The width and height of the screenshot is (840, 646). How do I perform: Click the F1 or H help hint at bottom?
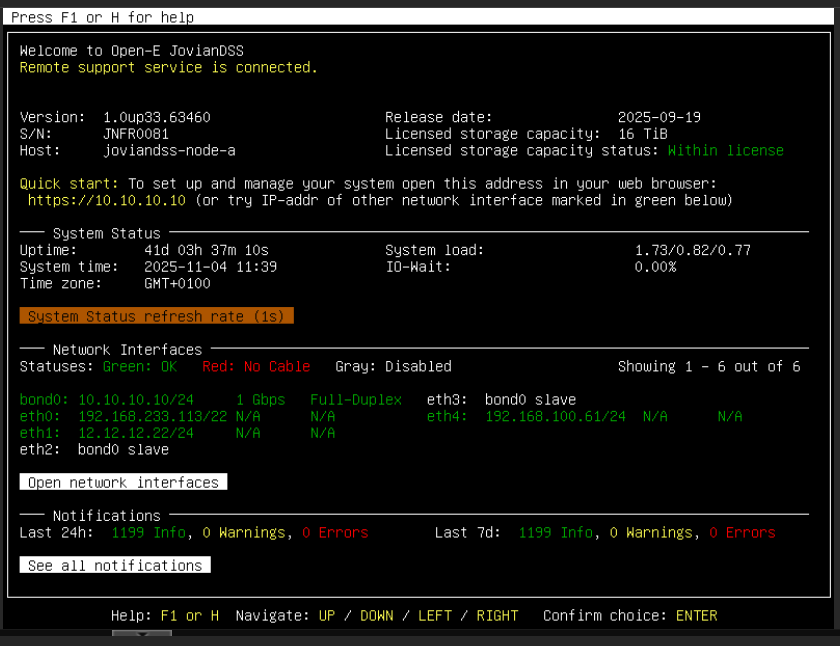click(189, 615)
